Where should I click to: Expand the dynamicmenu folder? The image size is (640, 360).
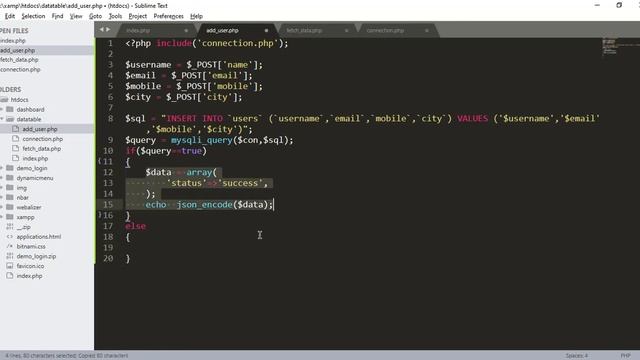[x=2, y=178]
